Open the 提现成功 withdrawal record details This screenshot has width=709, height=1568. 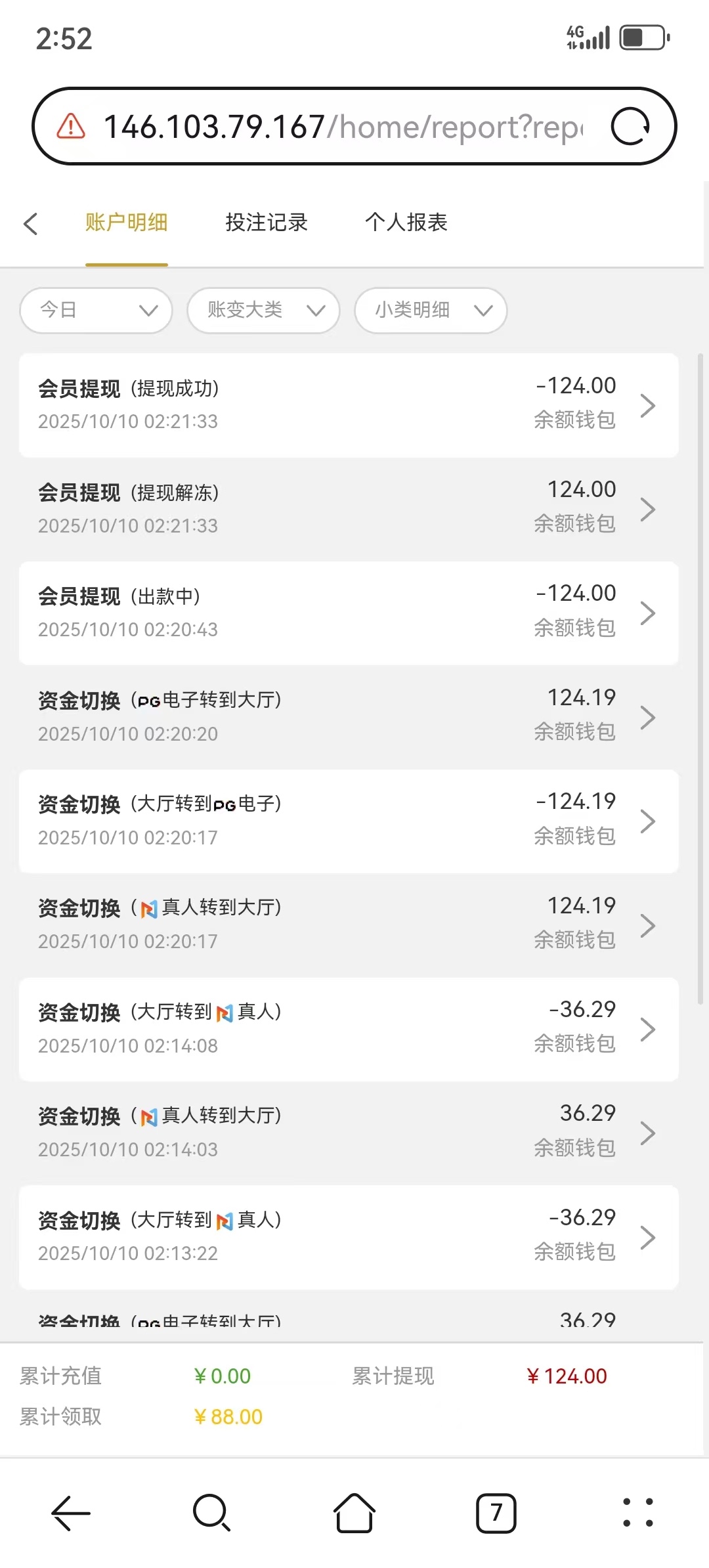348,405
